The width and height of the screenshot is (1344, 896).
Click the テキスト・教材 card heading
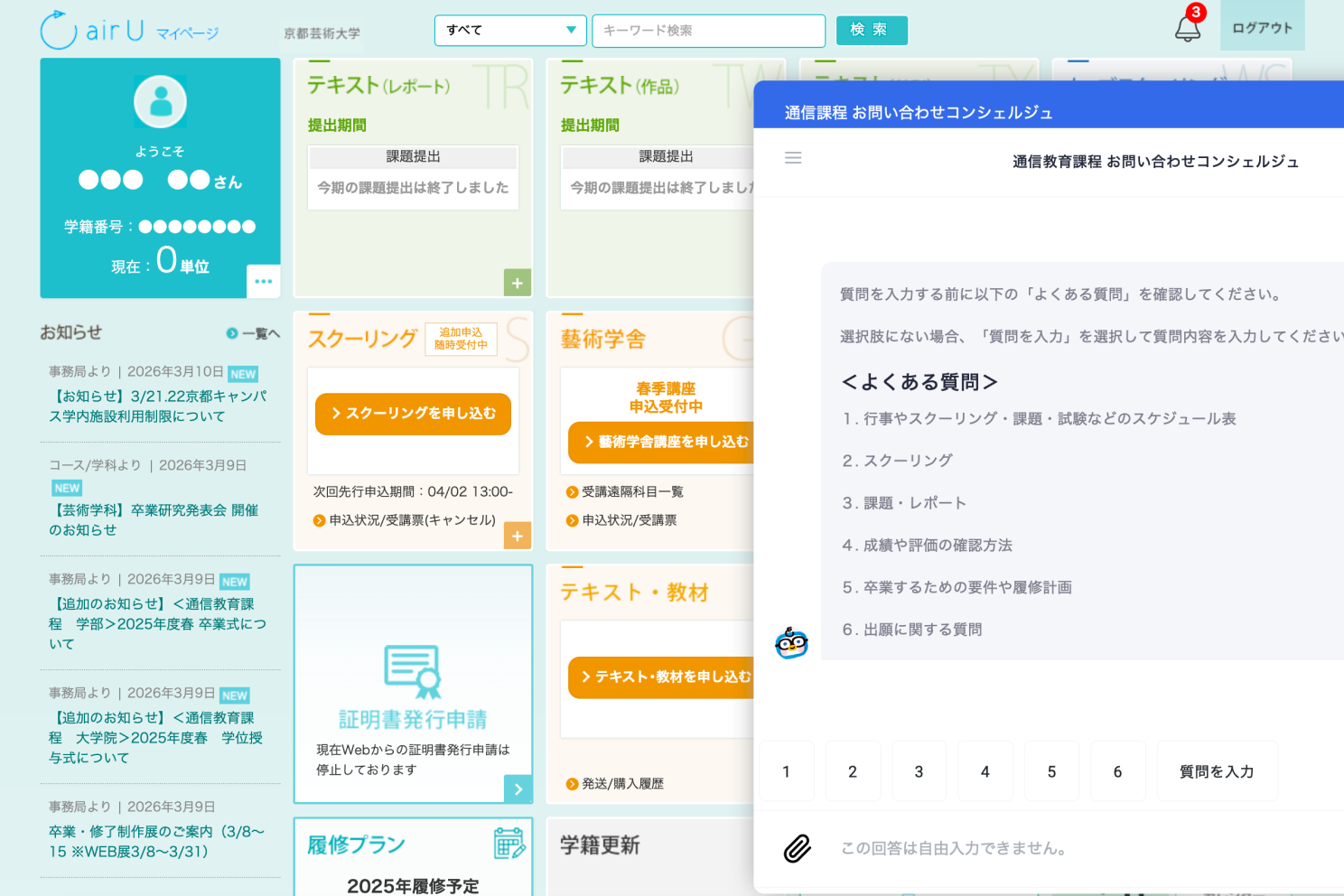click(634, 593)
